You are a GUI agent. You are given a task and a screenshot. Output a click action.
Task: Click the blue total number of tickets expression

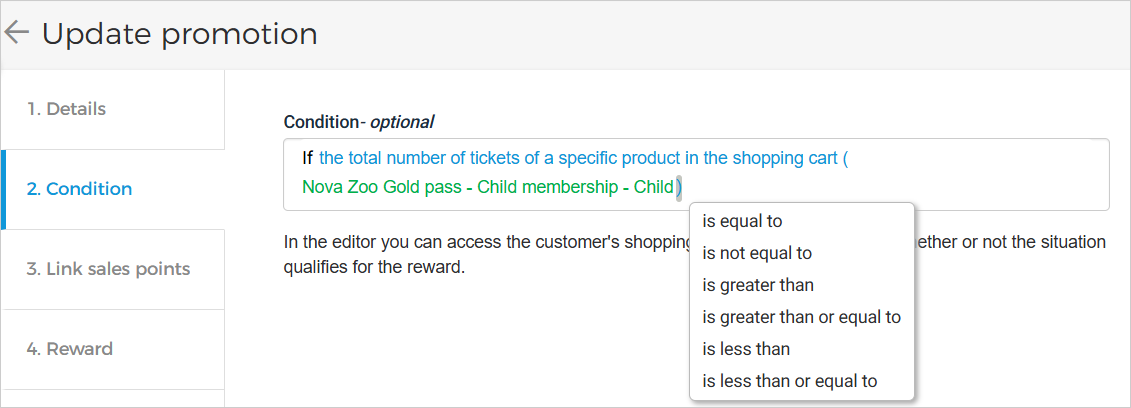(578, 159)
